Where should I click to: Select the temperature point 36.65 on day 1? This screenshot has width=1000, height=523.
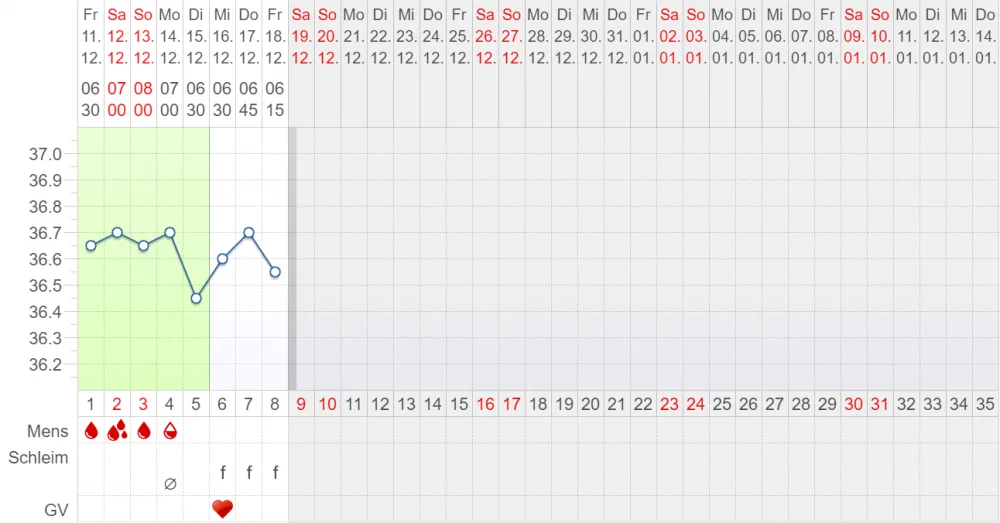point(91,246)
